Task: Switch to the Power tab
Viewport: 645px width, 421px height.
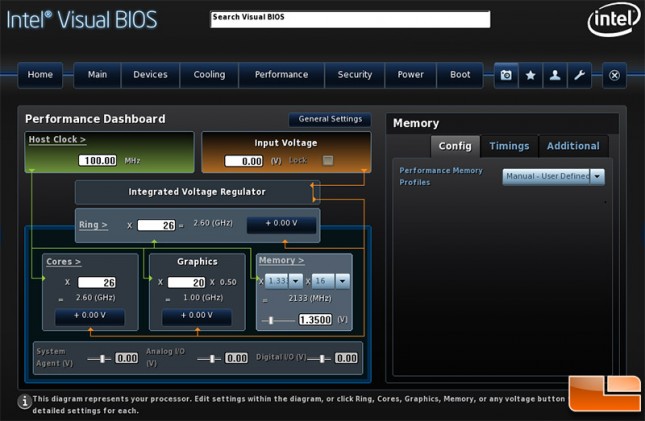Action: click(410, 75)
